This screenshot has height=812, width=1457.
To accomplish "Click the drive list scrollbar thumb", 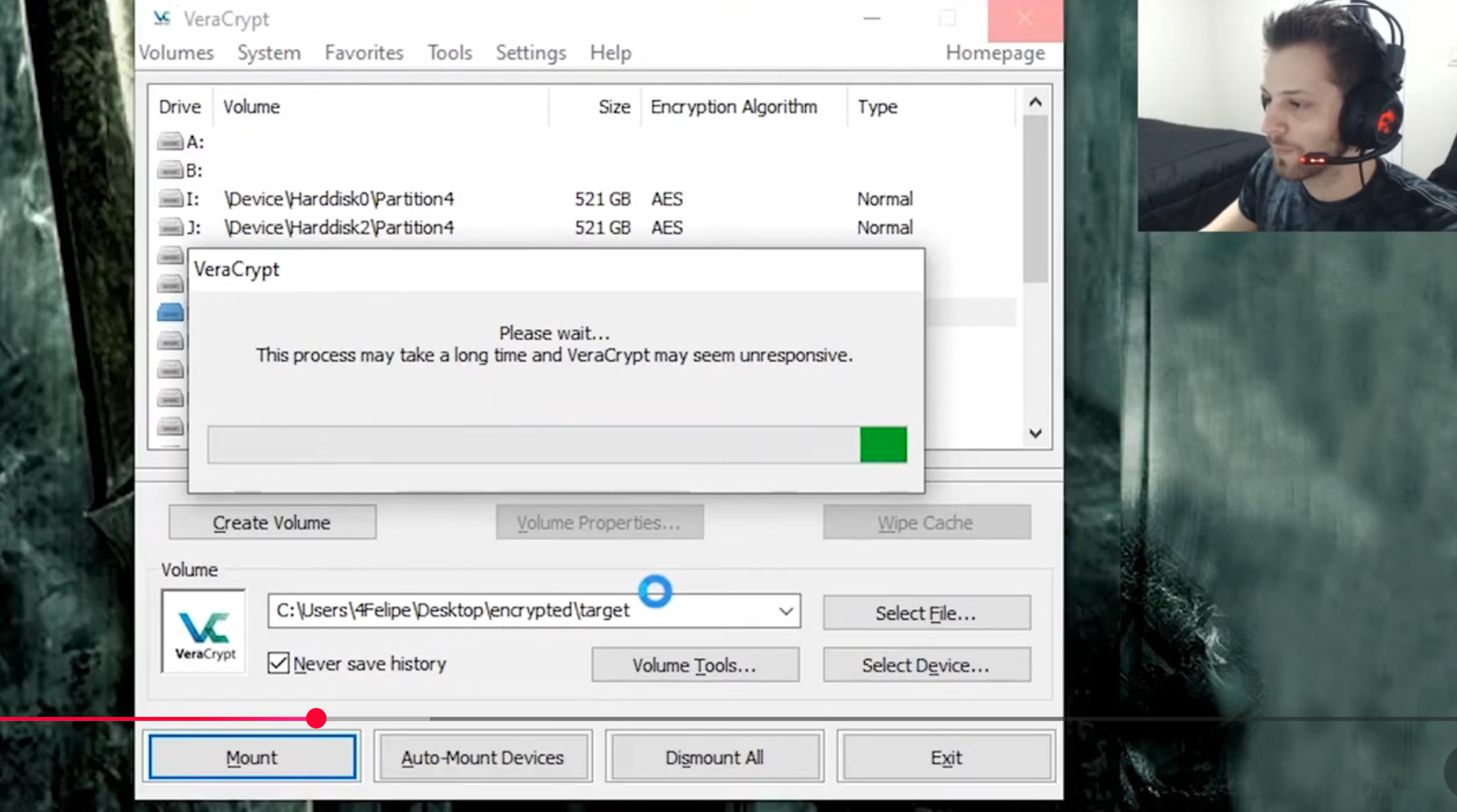I will point(1035,199).
